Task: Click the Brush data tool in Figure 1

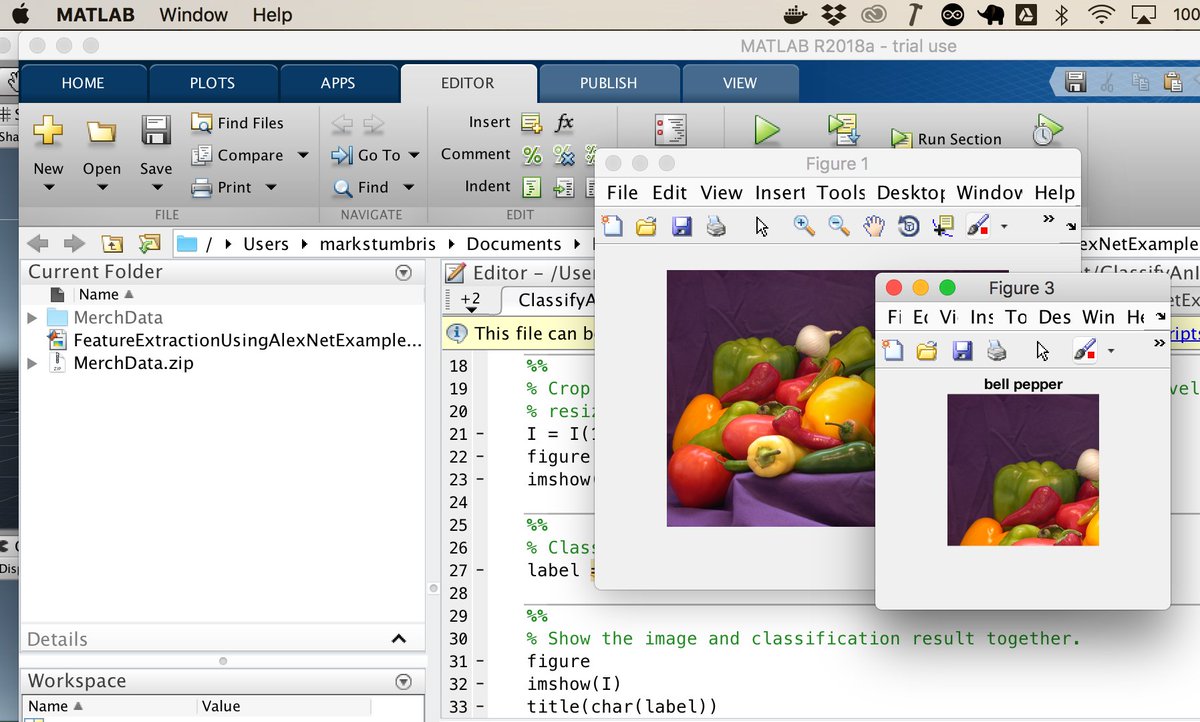Action: click(979, 227)
